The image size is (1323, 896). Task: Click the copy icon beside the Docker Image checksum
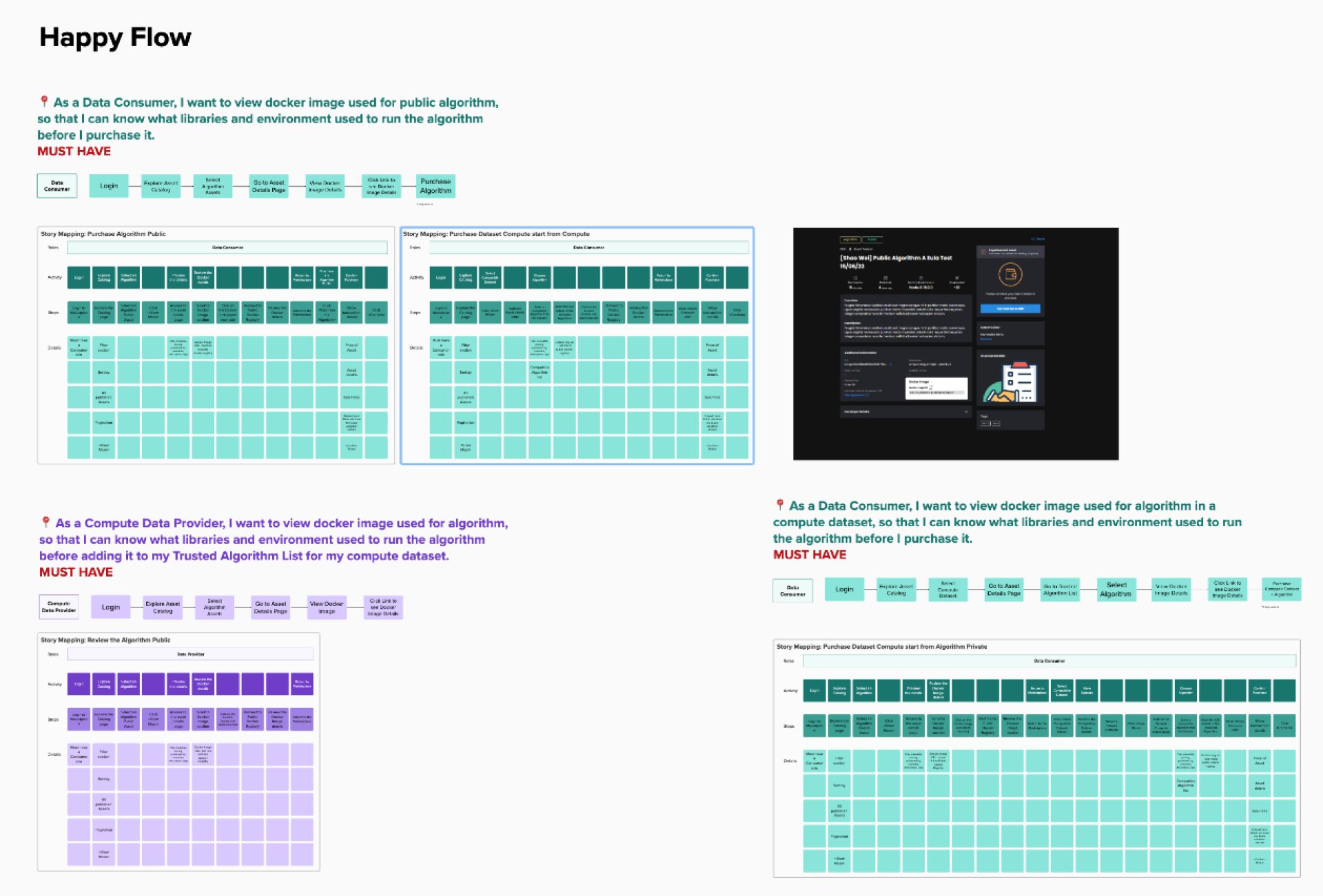coord(931,388)
